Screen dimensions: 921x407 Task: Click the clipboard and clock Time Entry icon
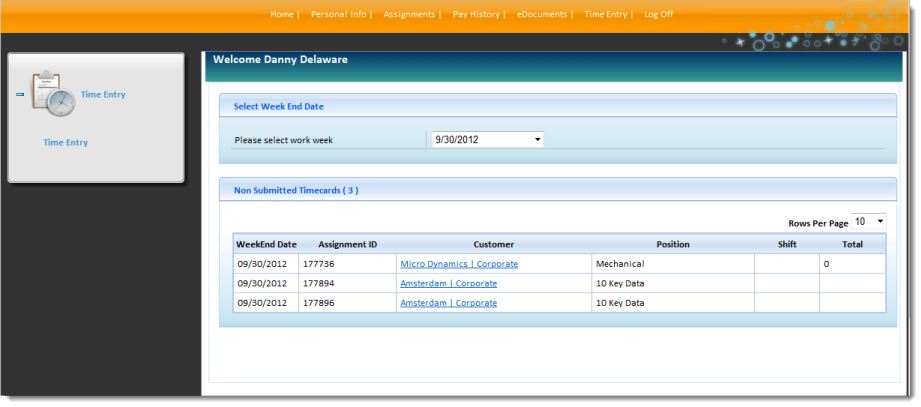pos(52,95)
